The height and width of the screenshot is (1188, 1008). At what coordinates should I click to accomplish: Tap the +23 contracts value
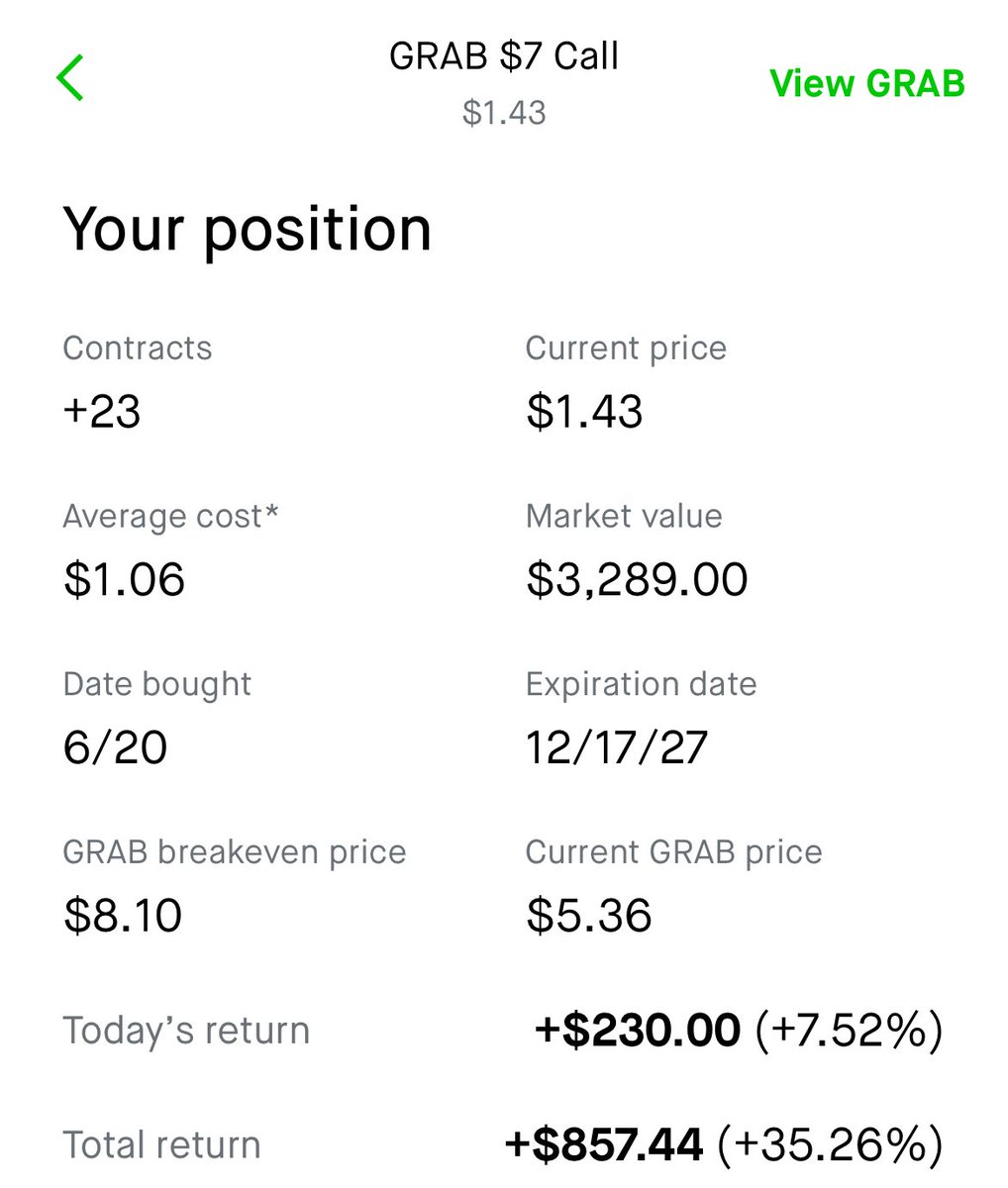coord(102,411)
